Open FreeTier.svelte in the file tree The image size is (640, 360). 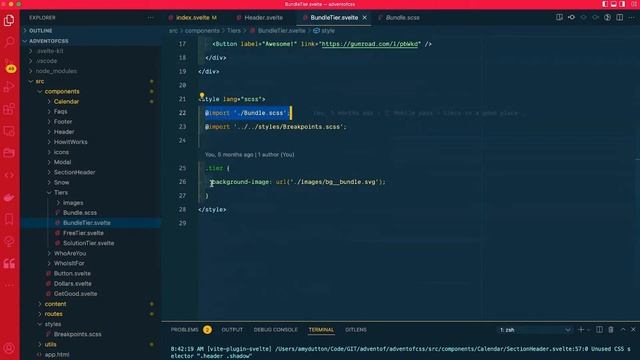[x=83, y=233]
